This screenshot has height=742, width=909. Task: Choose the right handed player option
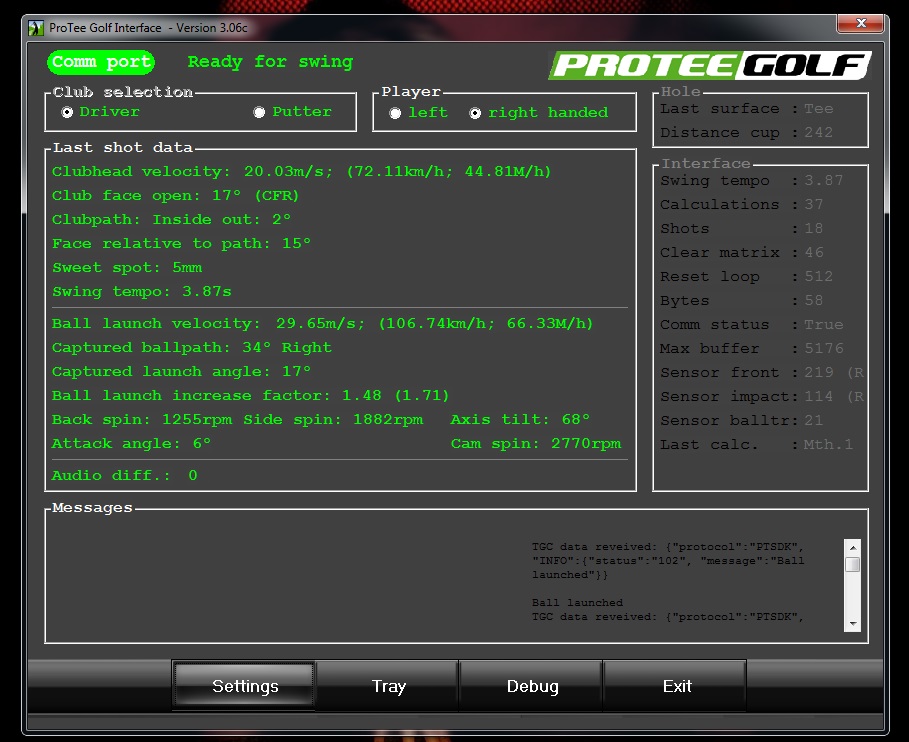(475, 113)
